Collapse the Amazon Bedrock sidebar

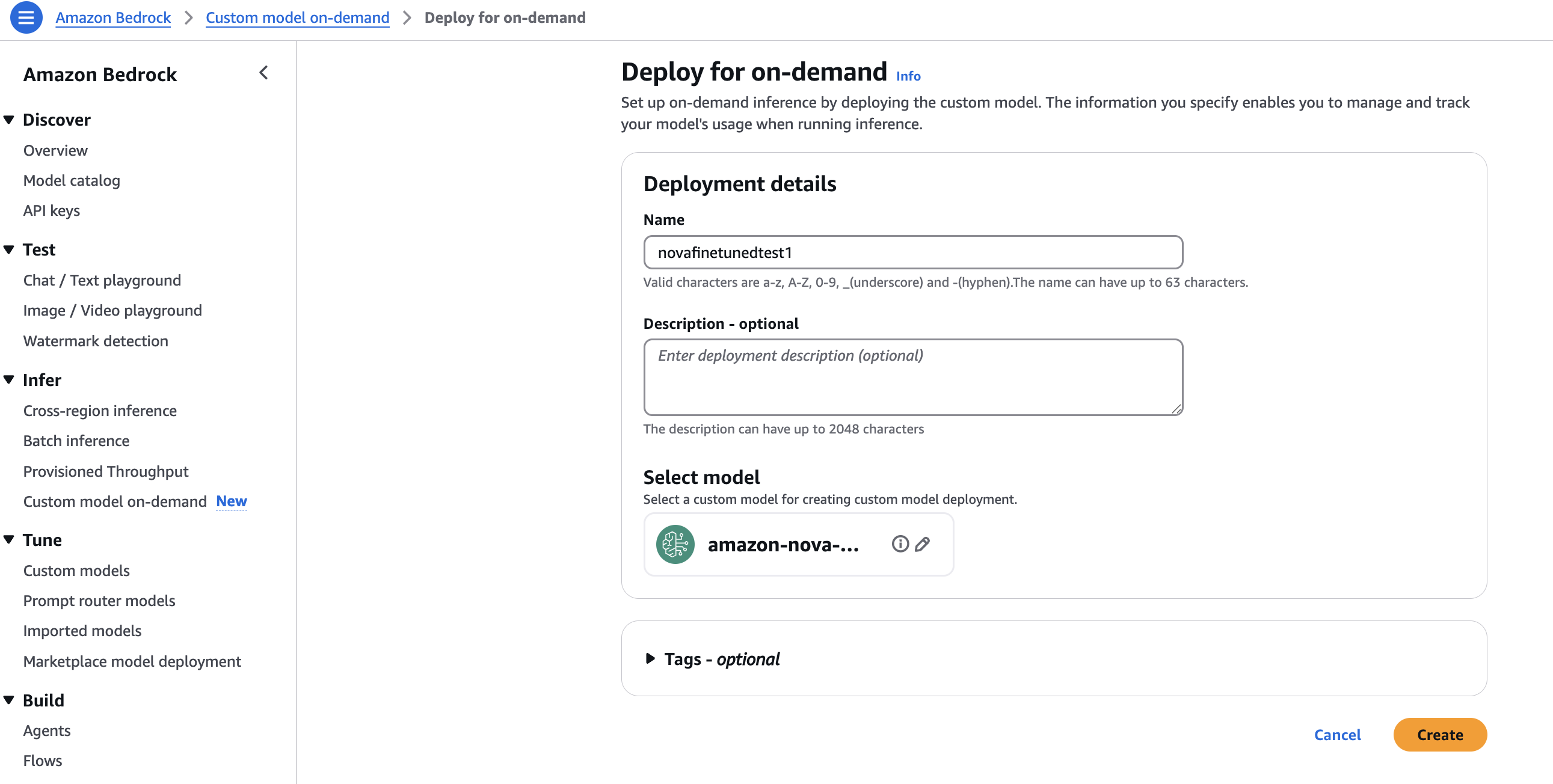pos(263,73)
